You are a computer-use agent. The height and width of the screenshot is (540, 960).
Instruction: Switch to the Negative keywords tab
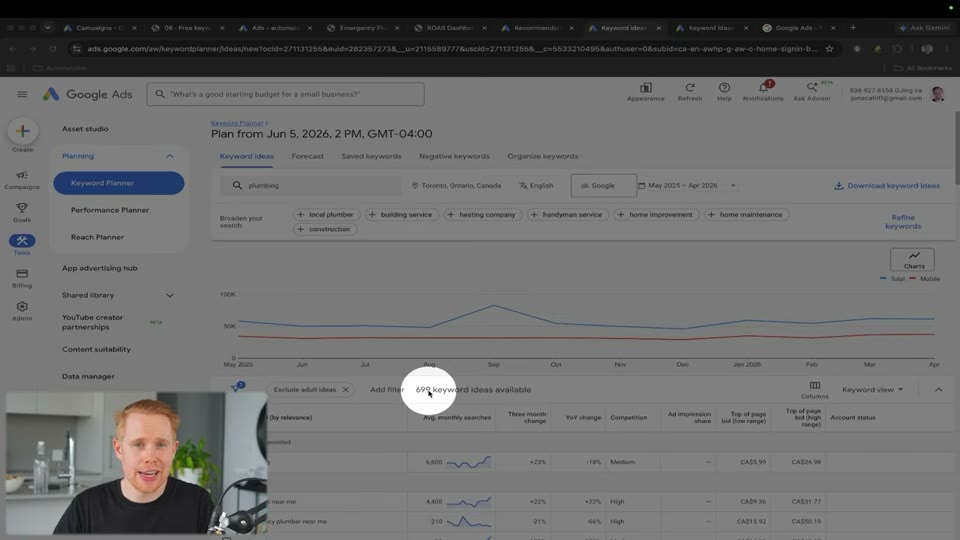[454, 156]
